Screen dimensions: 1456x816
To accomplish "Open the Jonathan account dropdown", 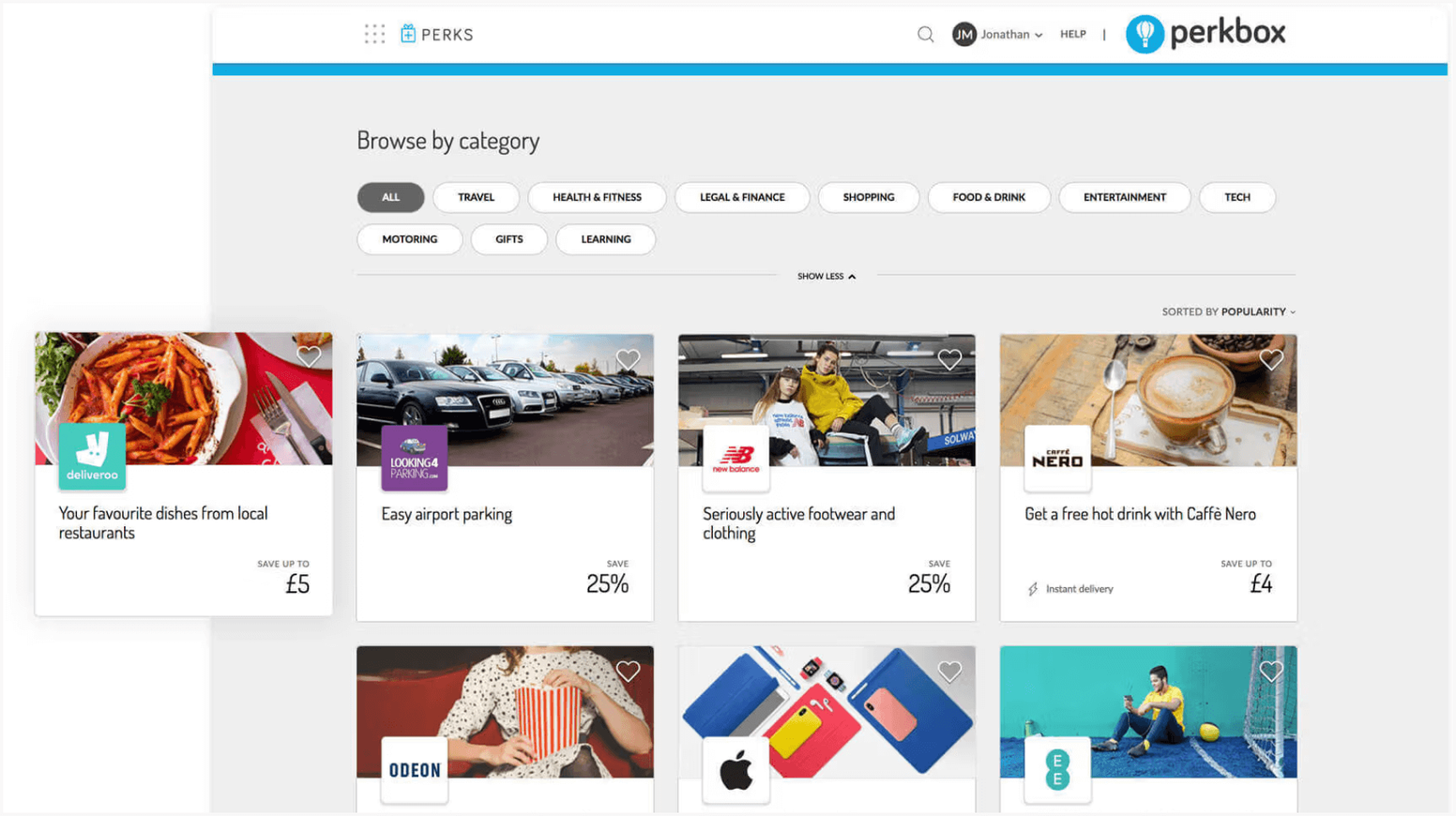I will coord(1011,35).
